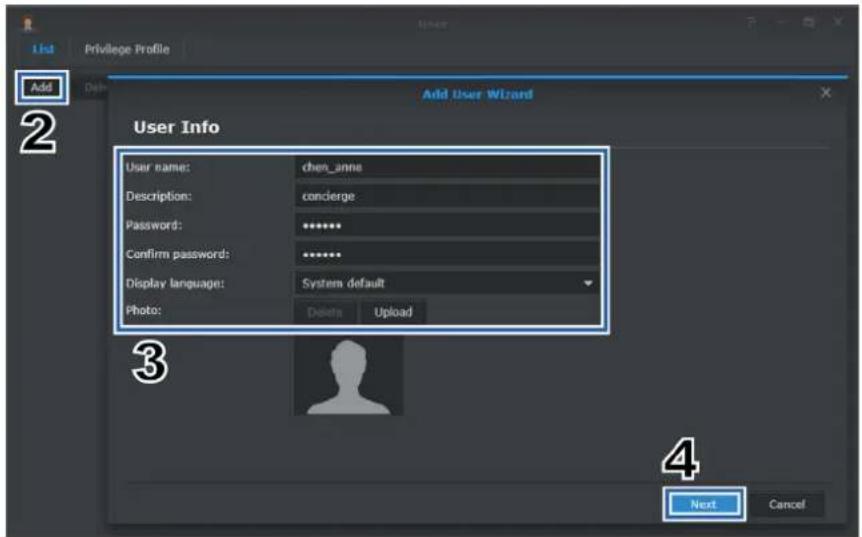Image resolution: width=862 pixels, height=537 pixels.
Task: Open the Privilege Profile tab
Action: pos(127,49)
